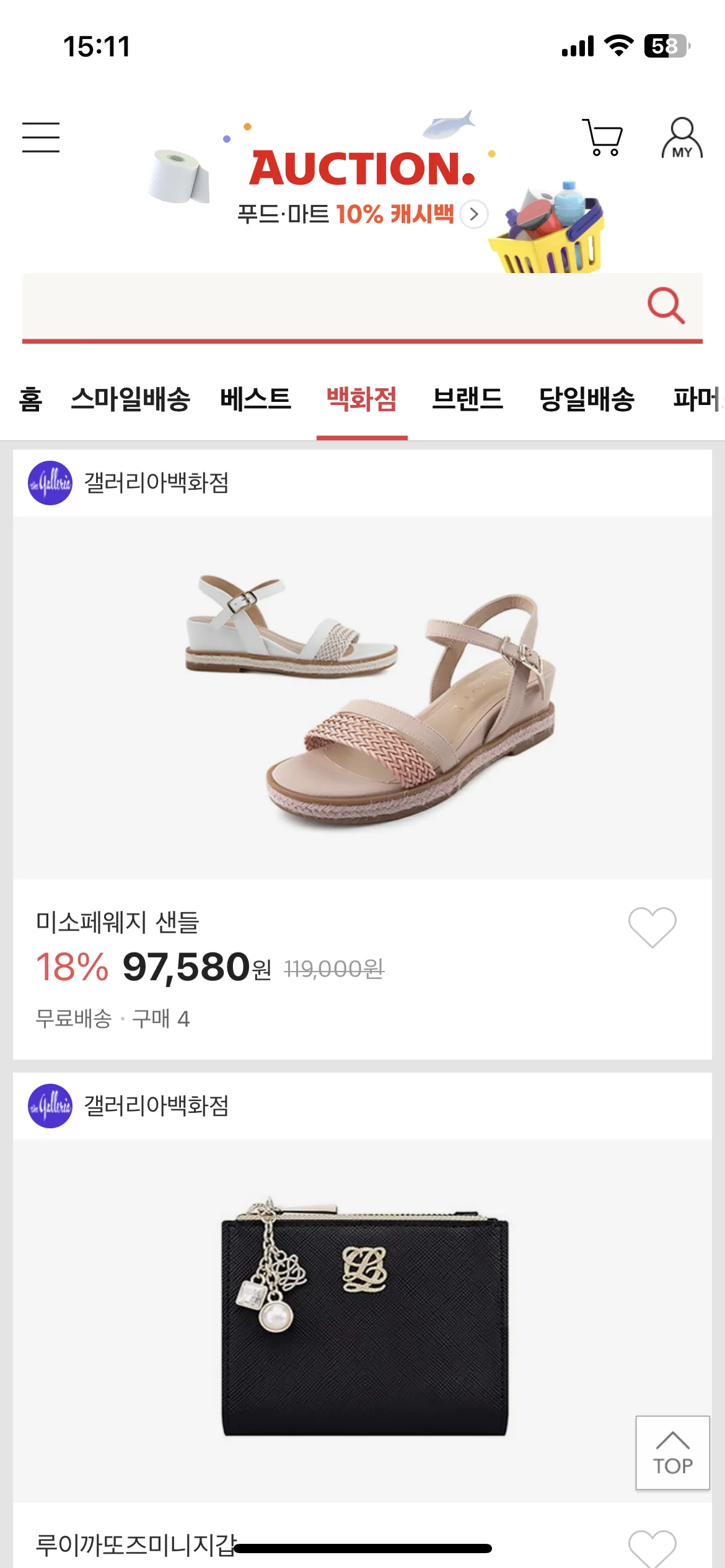Viewport: 725px width, 1568px height.
Task: Open the hamburger menu
Action: [x=41, y=137]
